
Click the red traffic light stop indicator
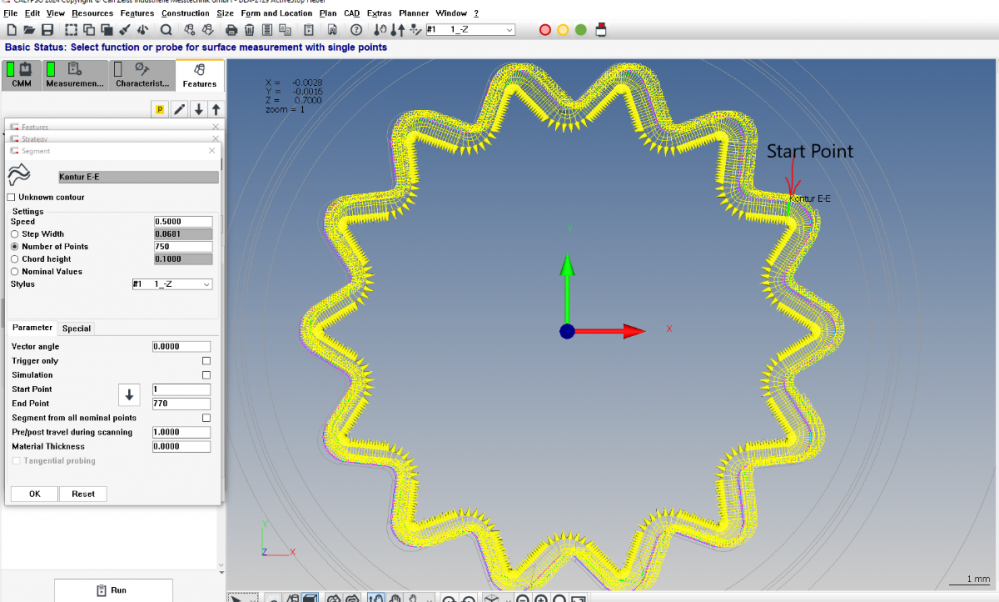(x=545, y=30)
